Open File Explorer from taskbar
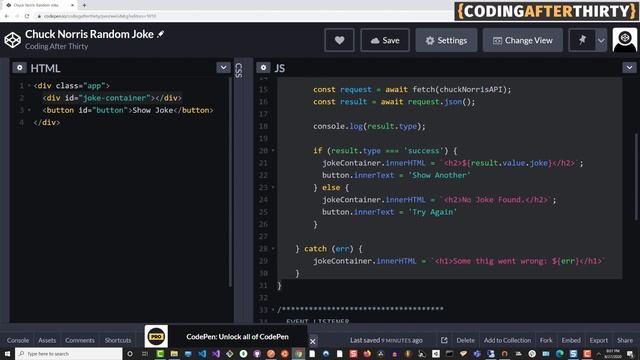Viewport: 640px width, 360px height. point(174,353)
